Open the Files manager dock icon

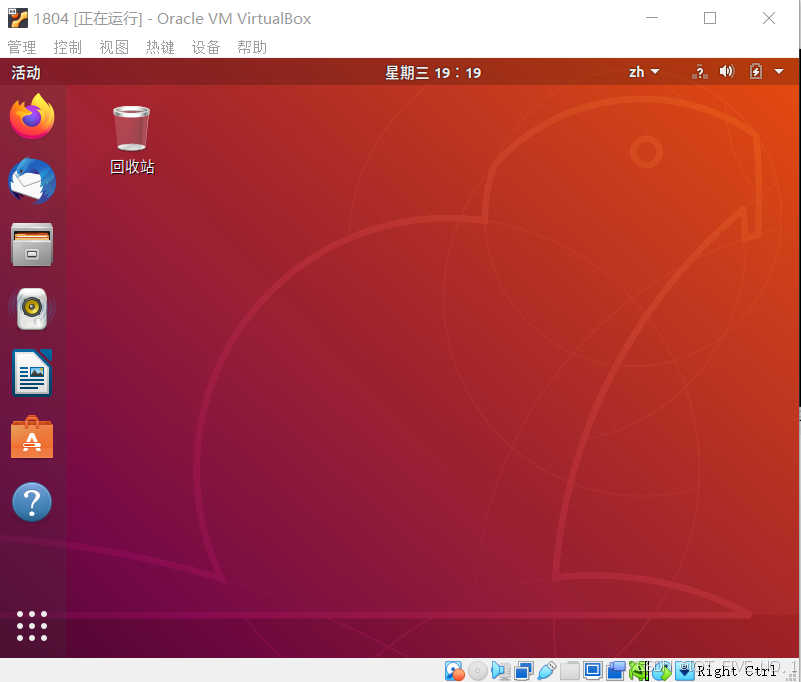click(32, 245)
